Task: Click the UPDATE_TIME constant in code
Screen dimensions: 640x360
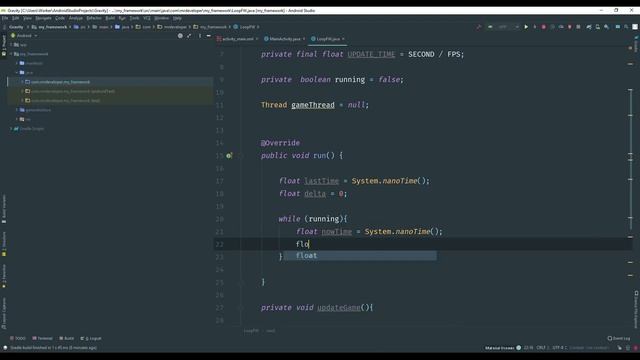Action: (x=371, y=54)
